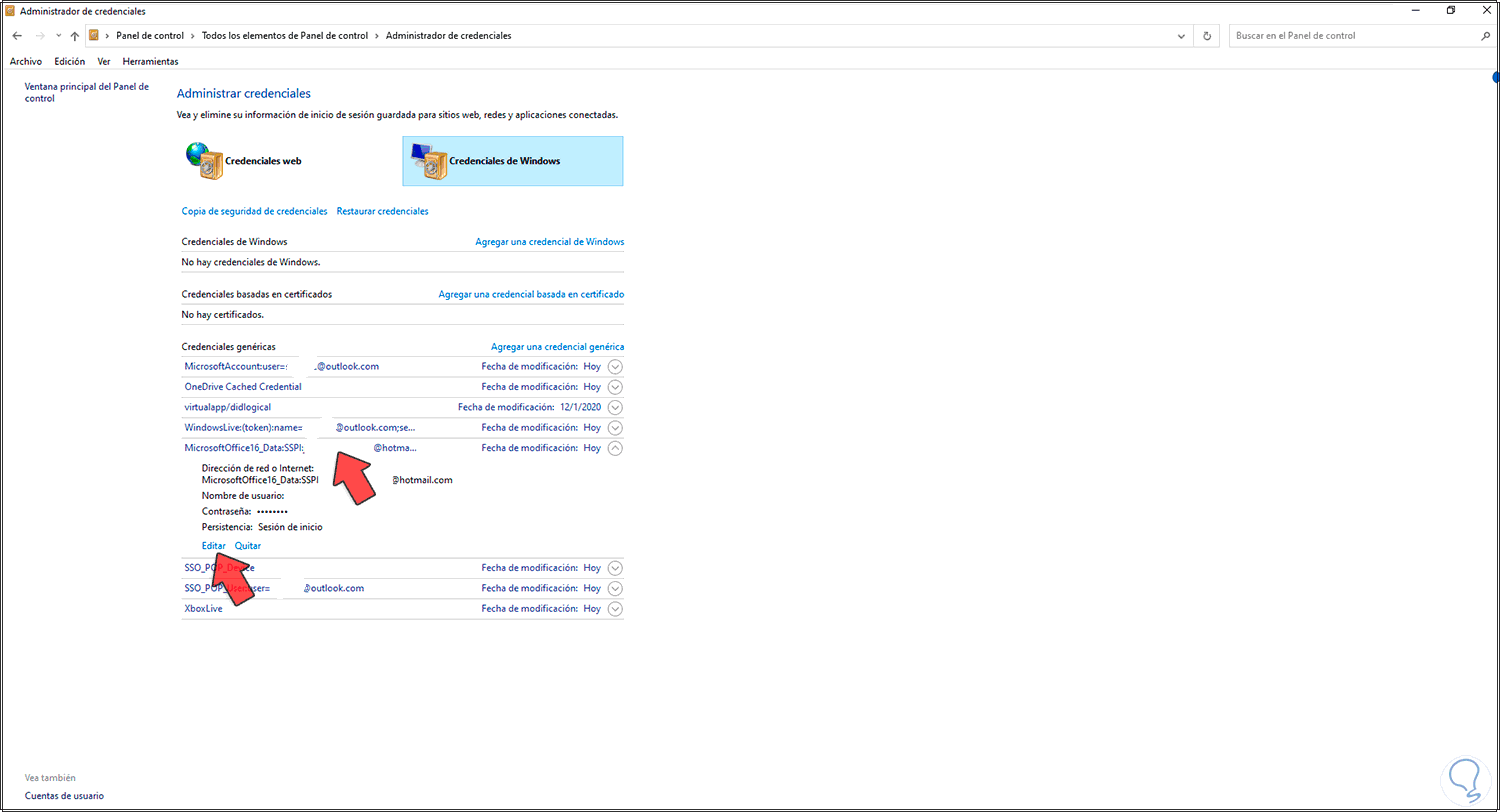Click Agregar una credencial basada en certificado
This screenshot has width=1500, height=812.
531,294
